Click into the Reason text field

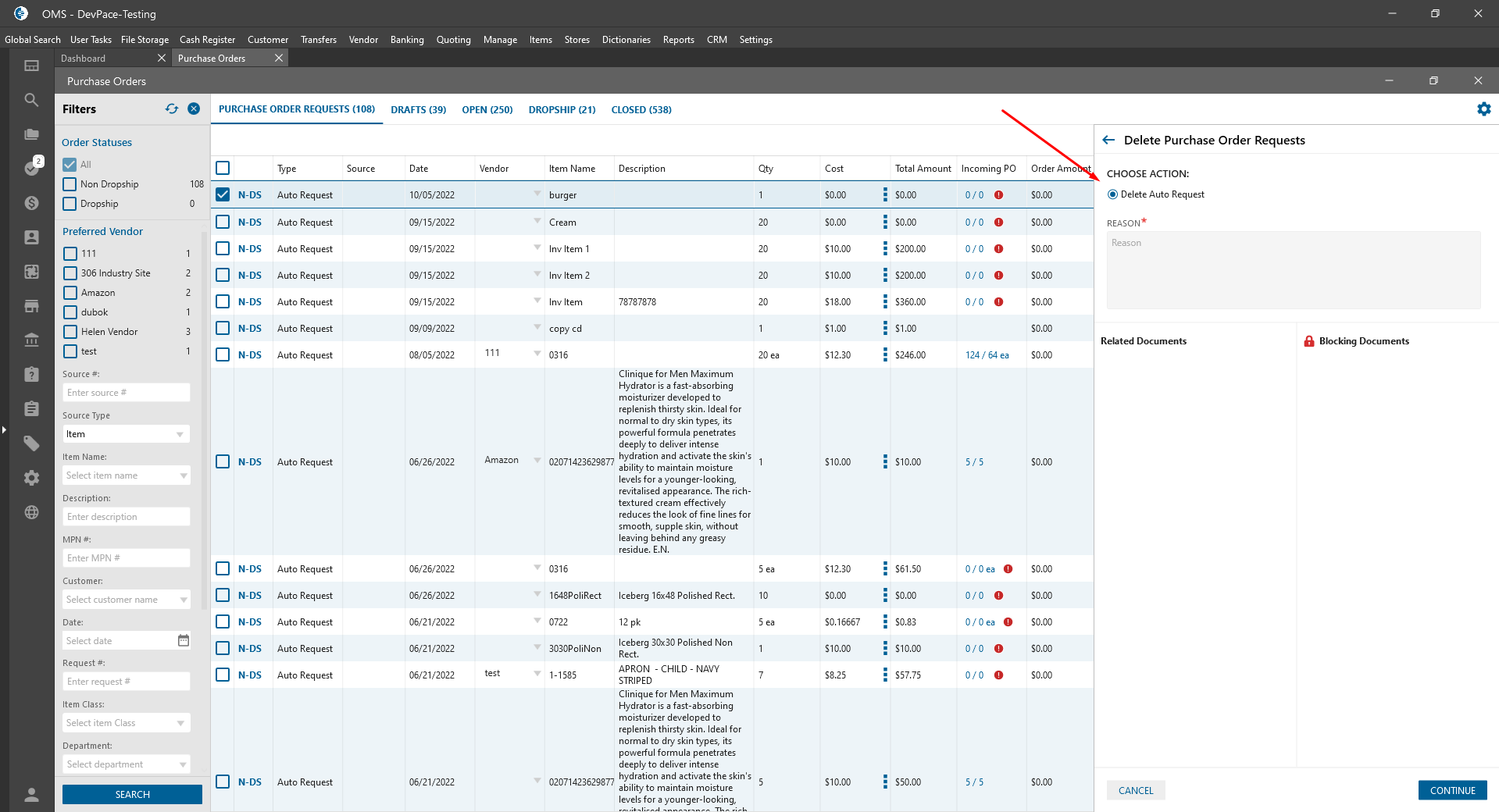pos(1293,270)
